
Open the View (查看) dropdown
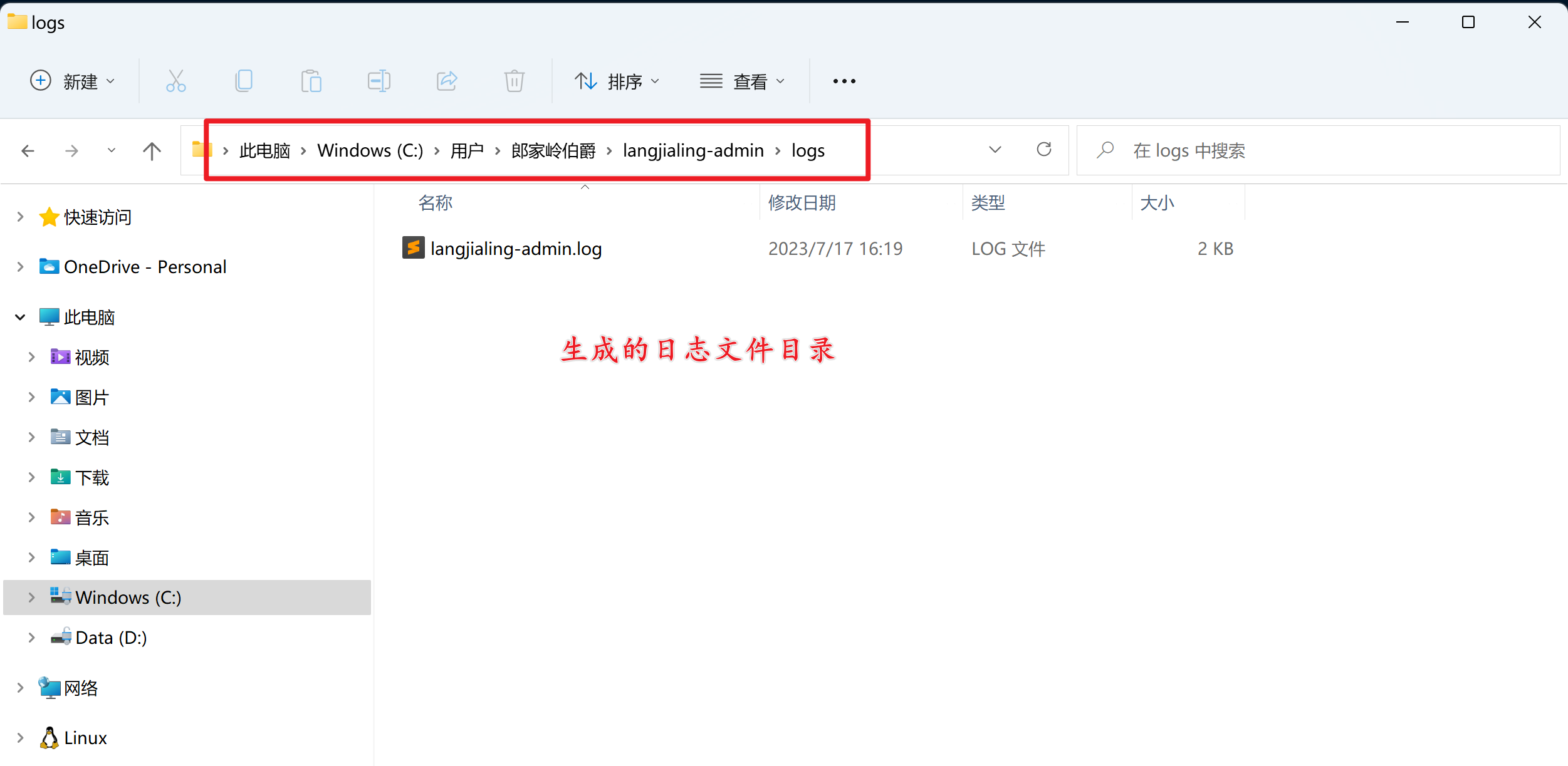pos(743,81)
